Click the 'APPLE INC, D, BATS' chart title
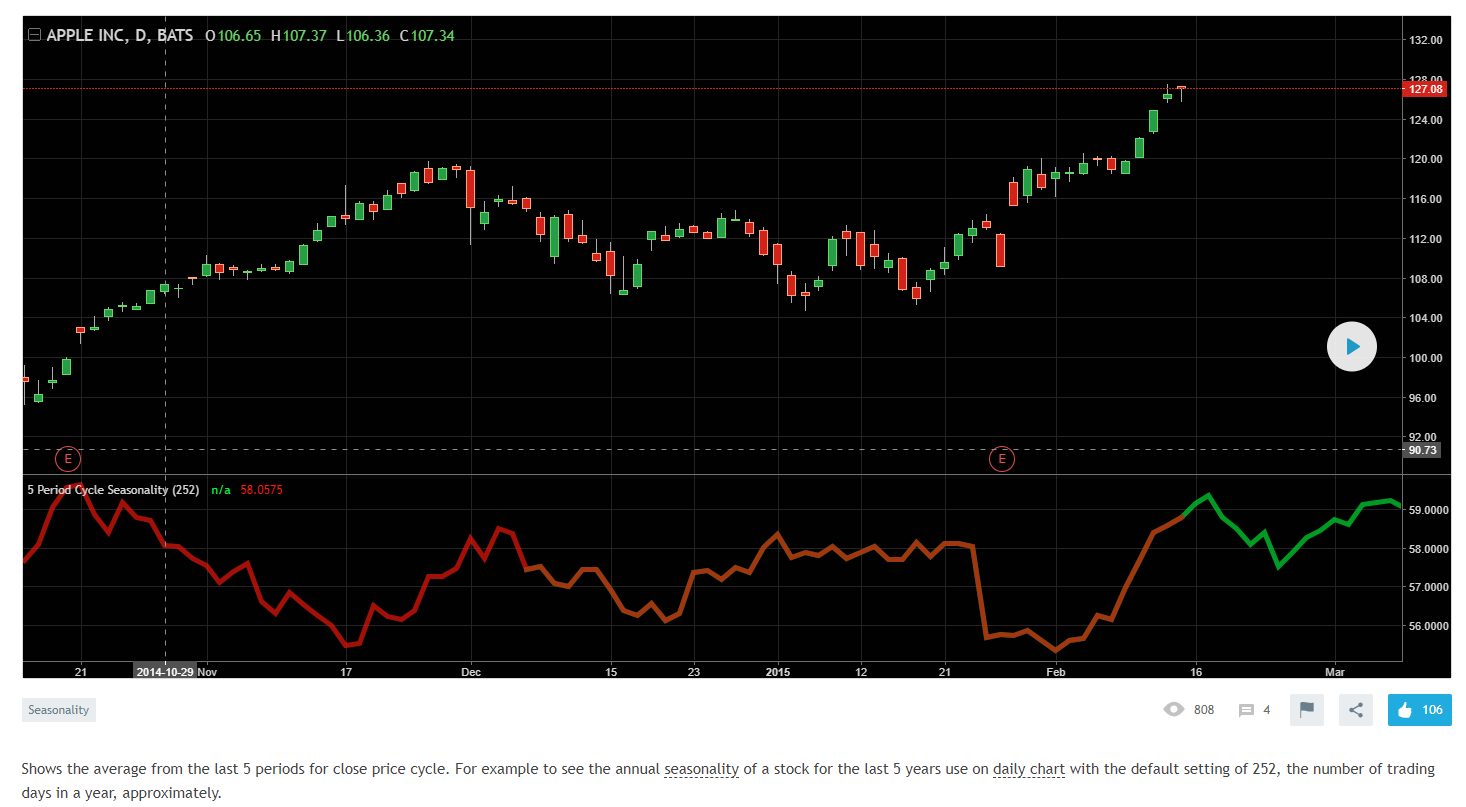 click(x=120, y=36)
